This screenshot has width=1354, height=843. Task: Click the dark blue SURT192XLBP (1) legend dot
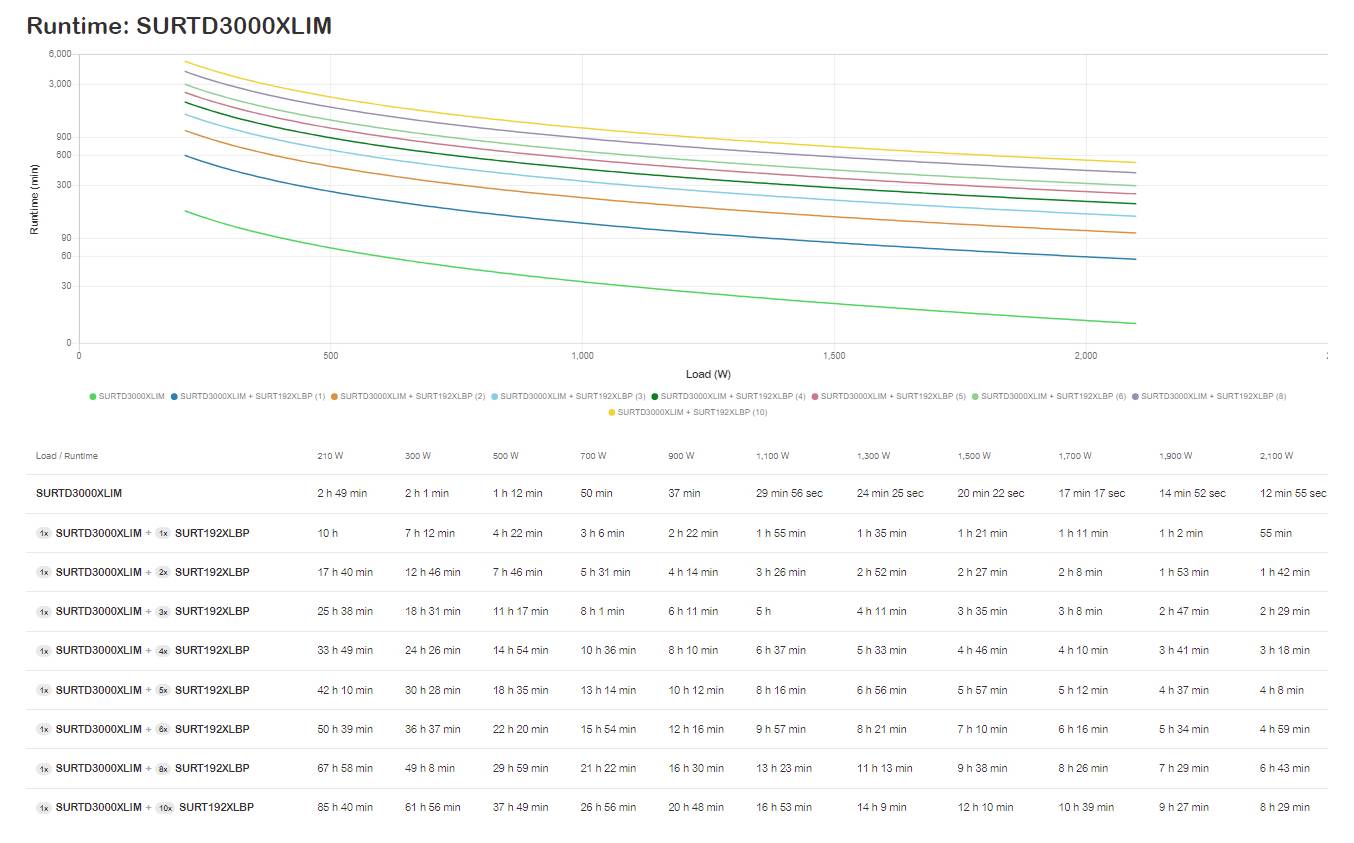pyautogui.click(x=174, y=397)
